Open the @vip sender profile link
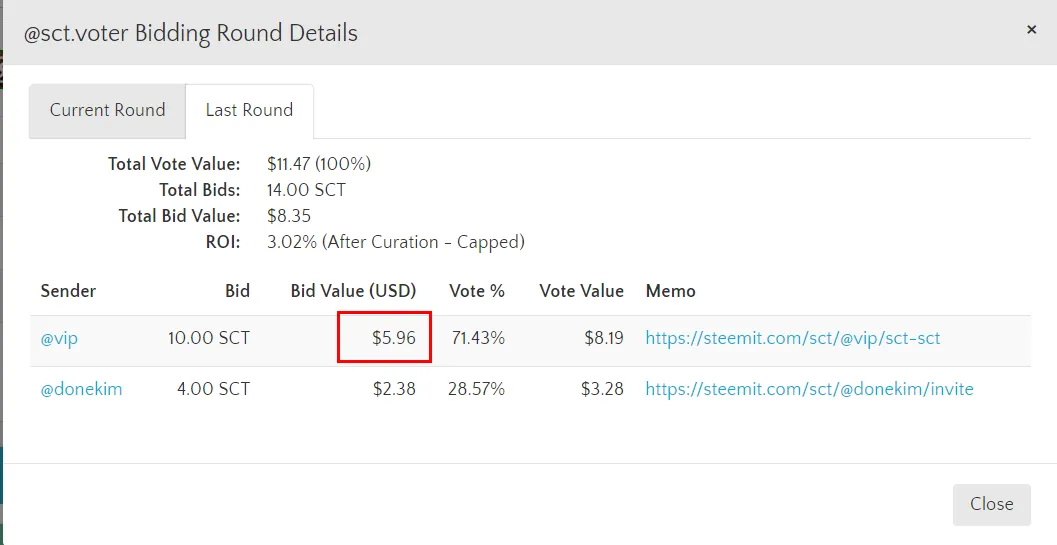 59,338
